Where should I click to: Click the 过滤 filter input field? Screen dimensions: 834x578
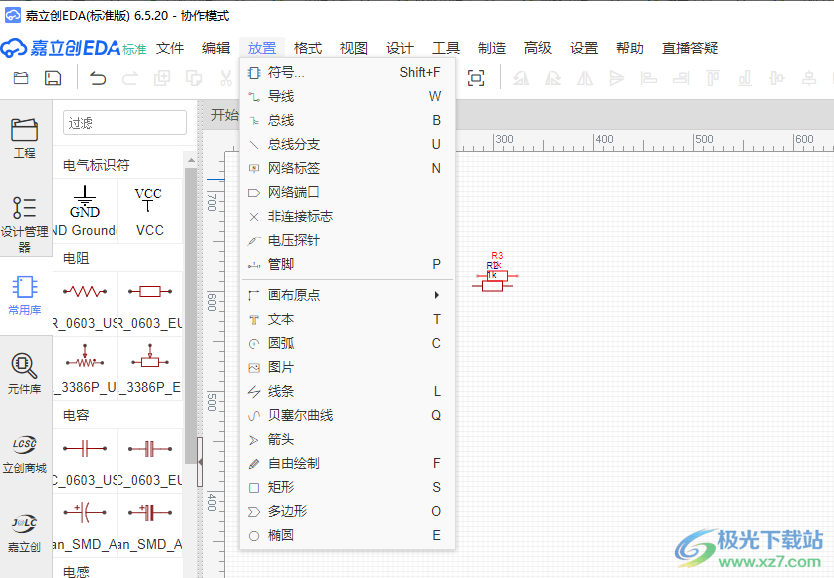pos(125,123)
